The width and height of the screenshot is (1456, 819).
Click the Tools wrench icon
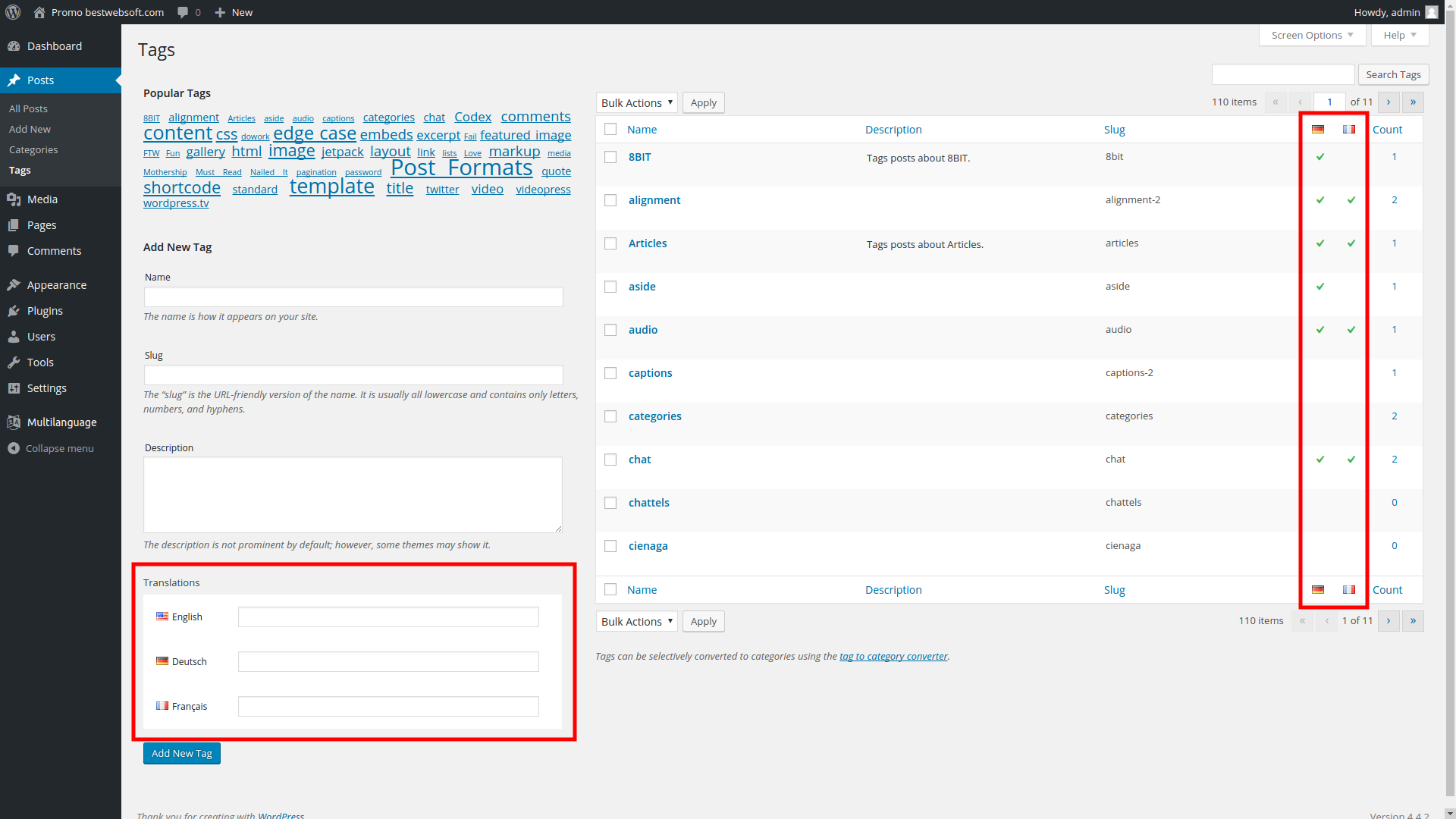14,362
